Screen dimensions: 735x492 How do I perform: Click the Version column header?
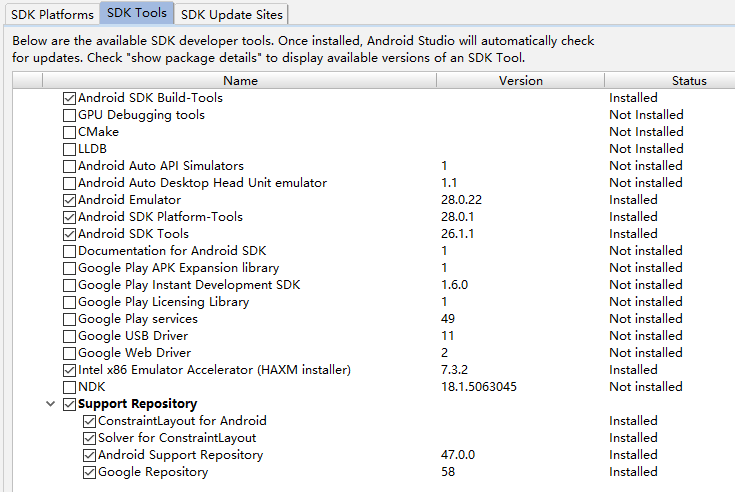tap(520, 81)
